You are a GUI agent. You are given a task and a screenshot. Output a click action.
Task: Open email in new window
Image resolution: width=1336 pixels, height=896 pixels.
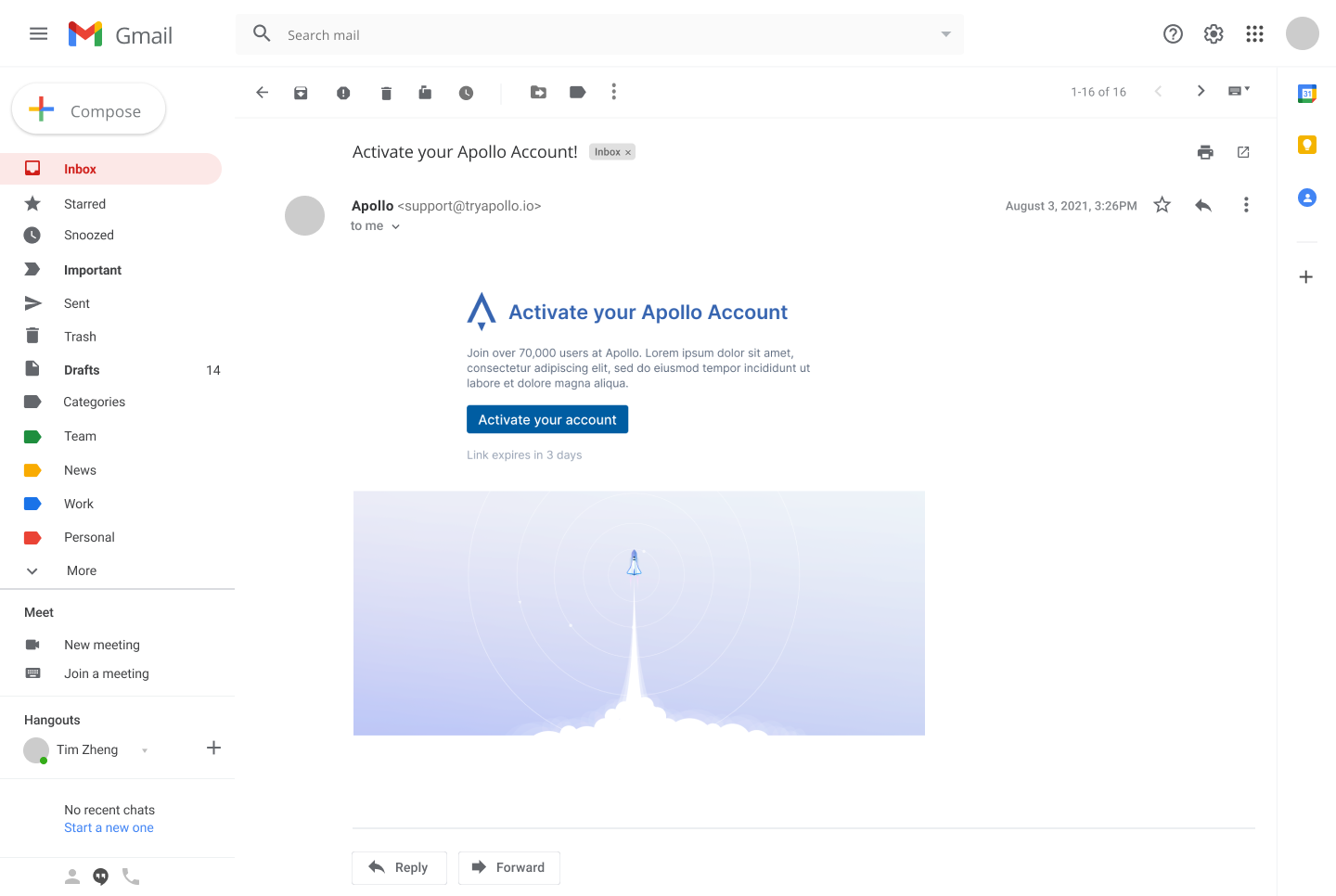click(1243, 152)
